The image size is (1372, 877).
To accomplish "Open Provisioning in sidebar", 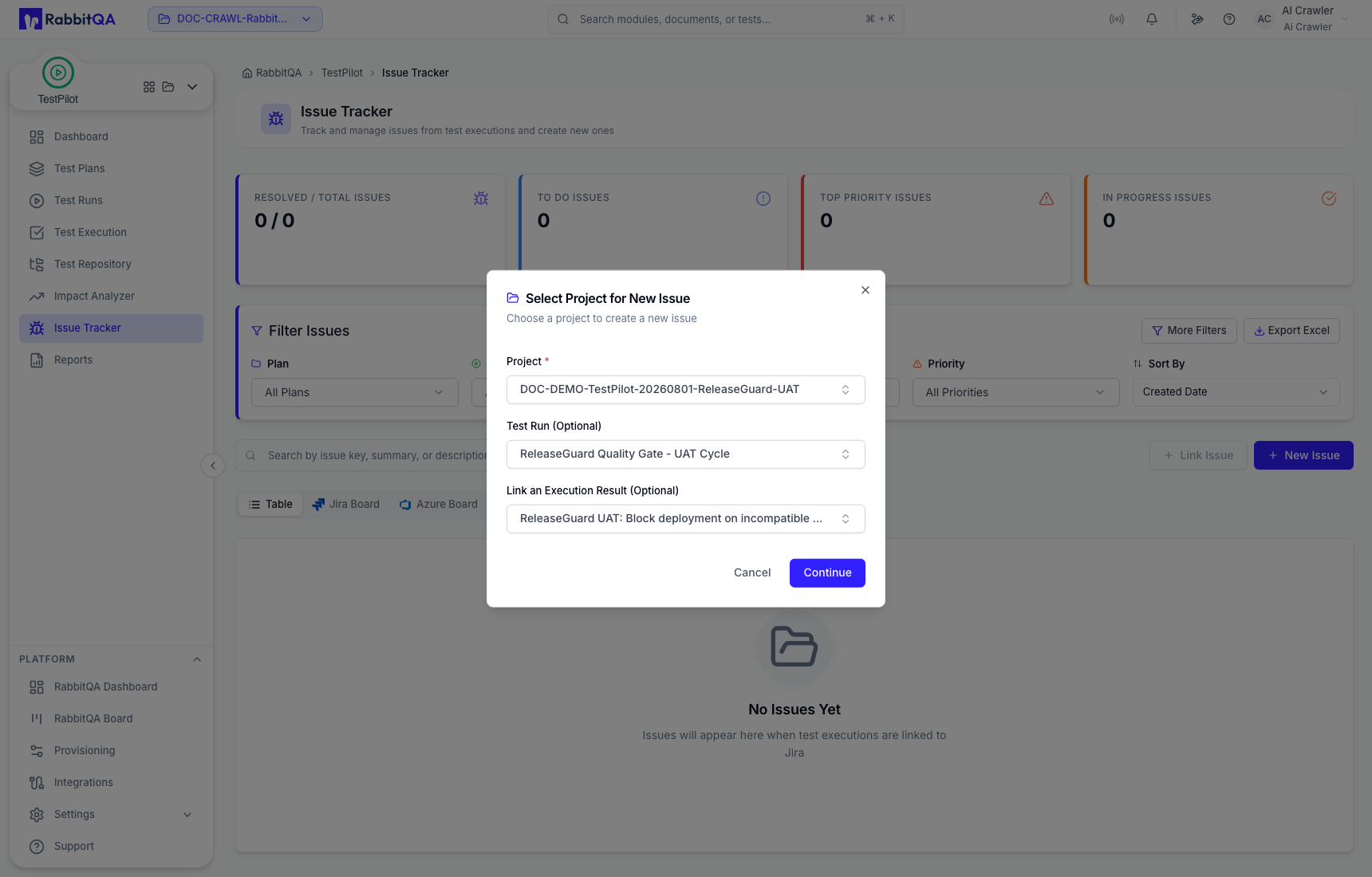I will pyautogui.click(x=111, y=751).
